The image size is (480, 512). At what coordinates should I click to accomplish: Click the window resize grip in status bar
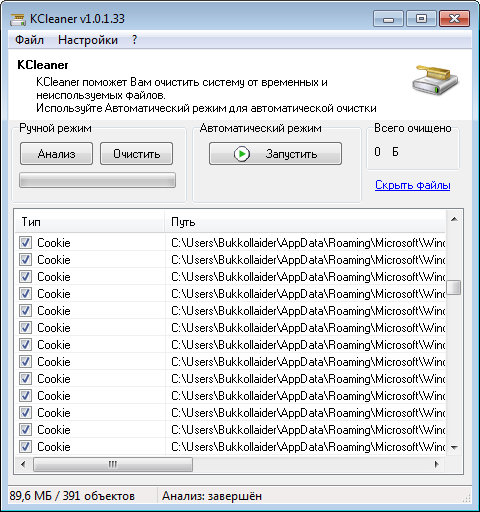(x=466, y=498)
